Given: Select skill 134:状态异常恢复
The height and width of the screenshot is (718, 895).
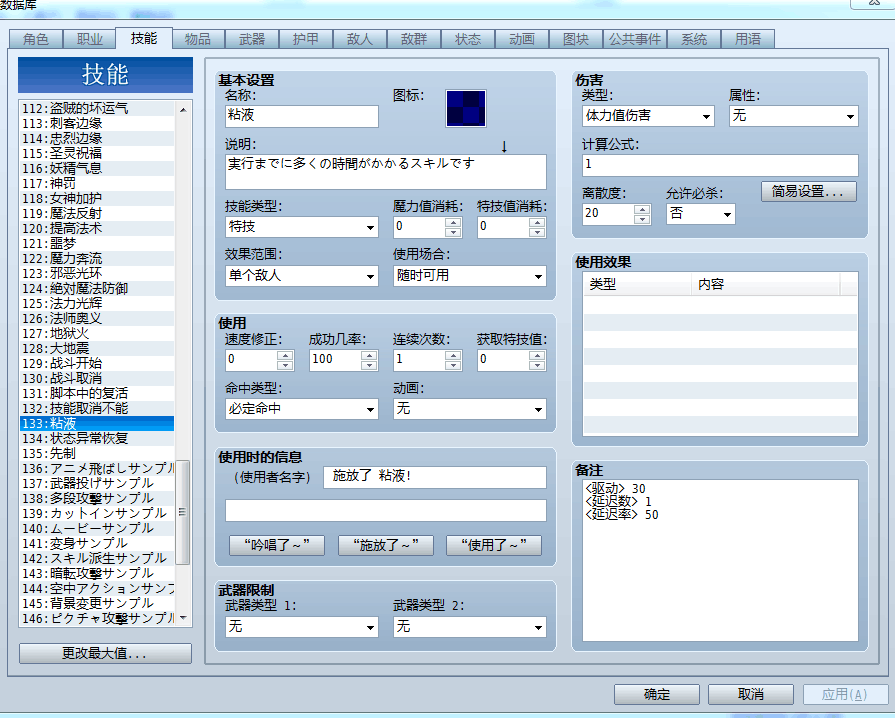Looking at the screenshot, I should [x=97, y=438].
